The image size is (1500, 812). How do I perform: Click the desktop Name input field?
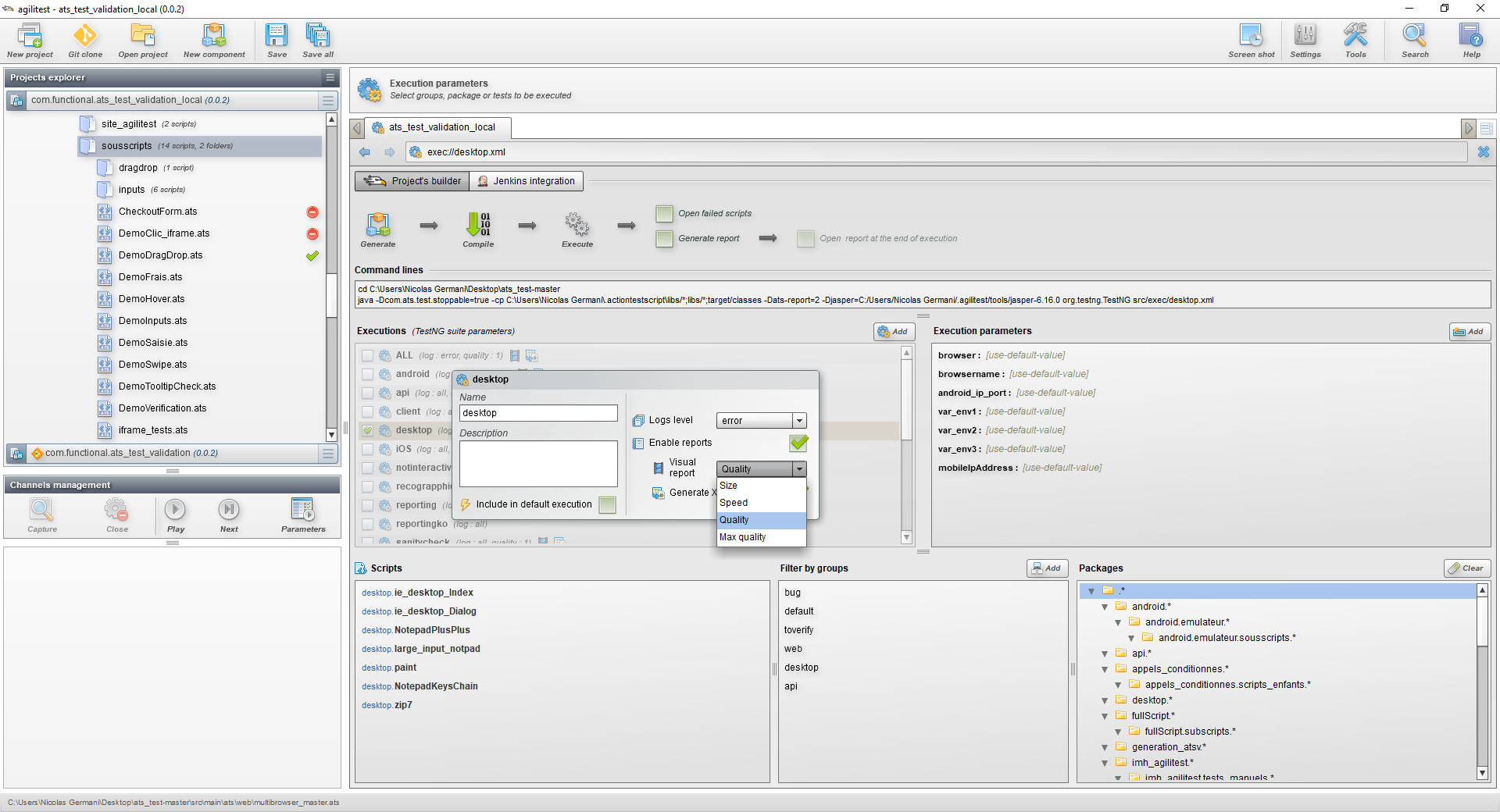coord(538,413)
